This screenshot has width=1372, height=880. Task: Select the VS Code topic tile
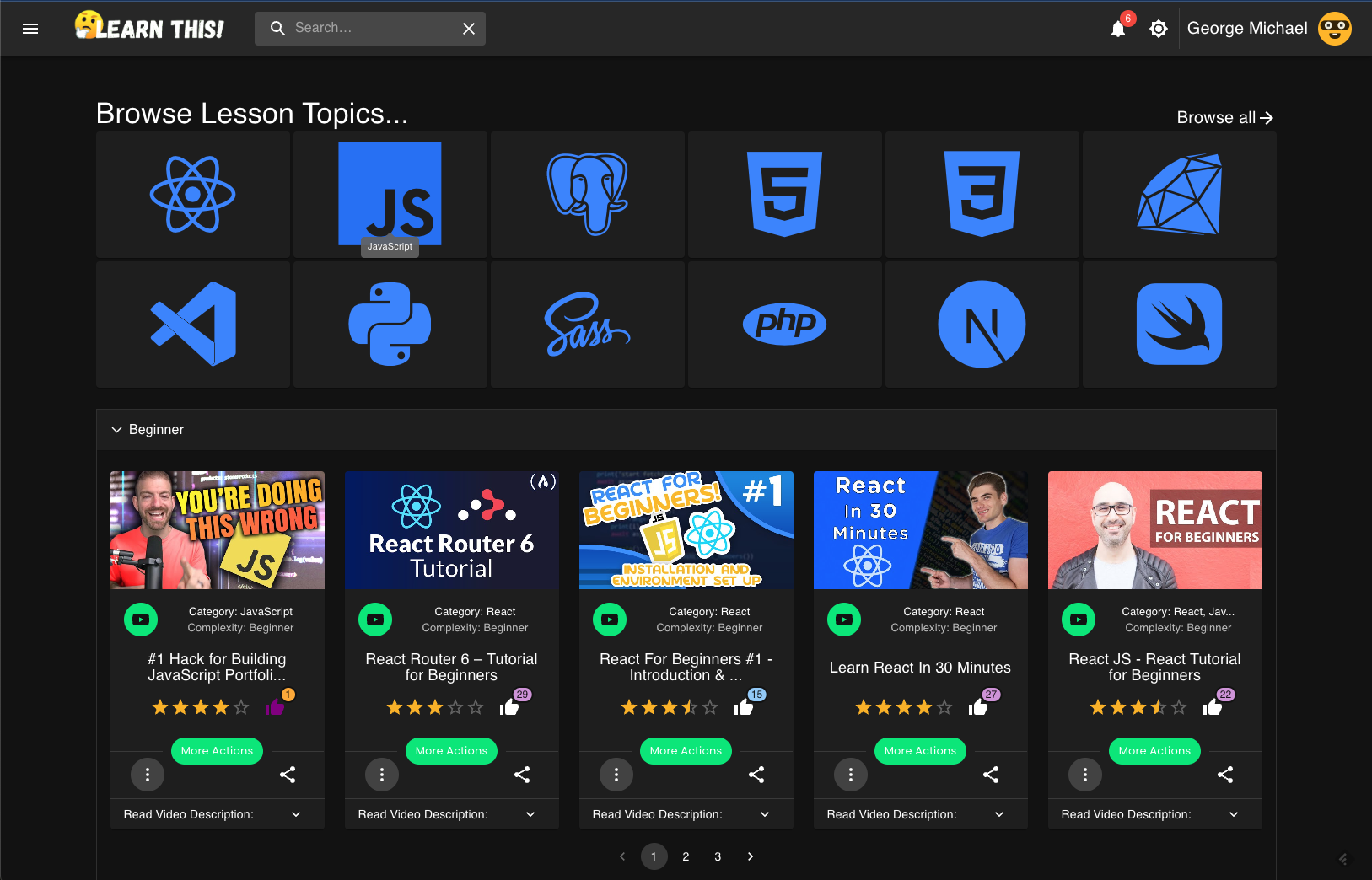[193, 325]
